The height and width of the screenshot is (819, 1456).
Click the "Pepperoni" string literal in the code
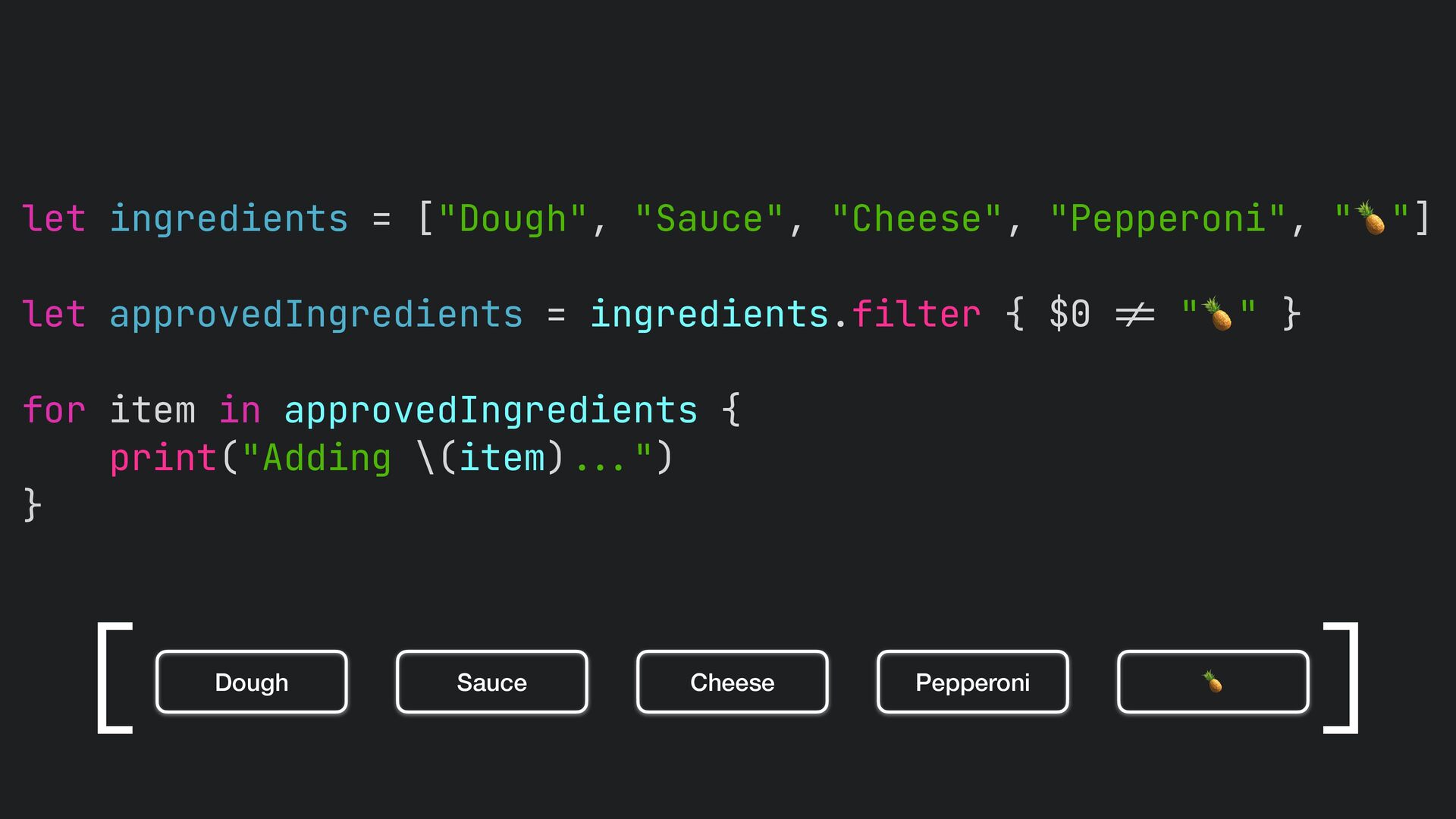click(x=1168, y=218)
